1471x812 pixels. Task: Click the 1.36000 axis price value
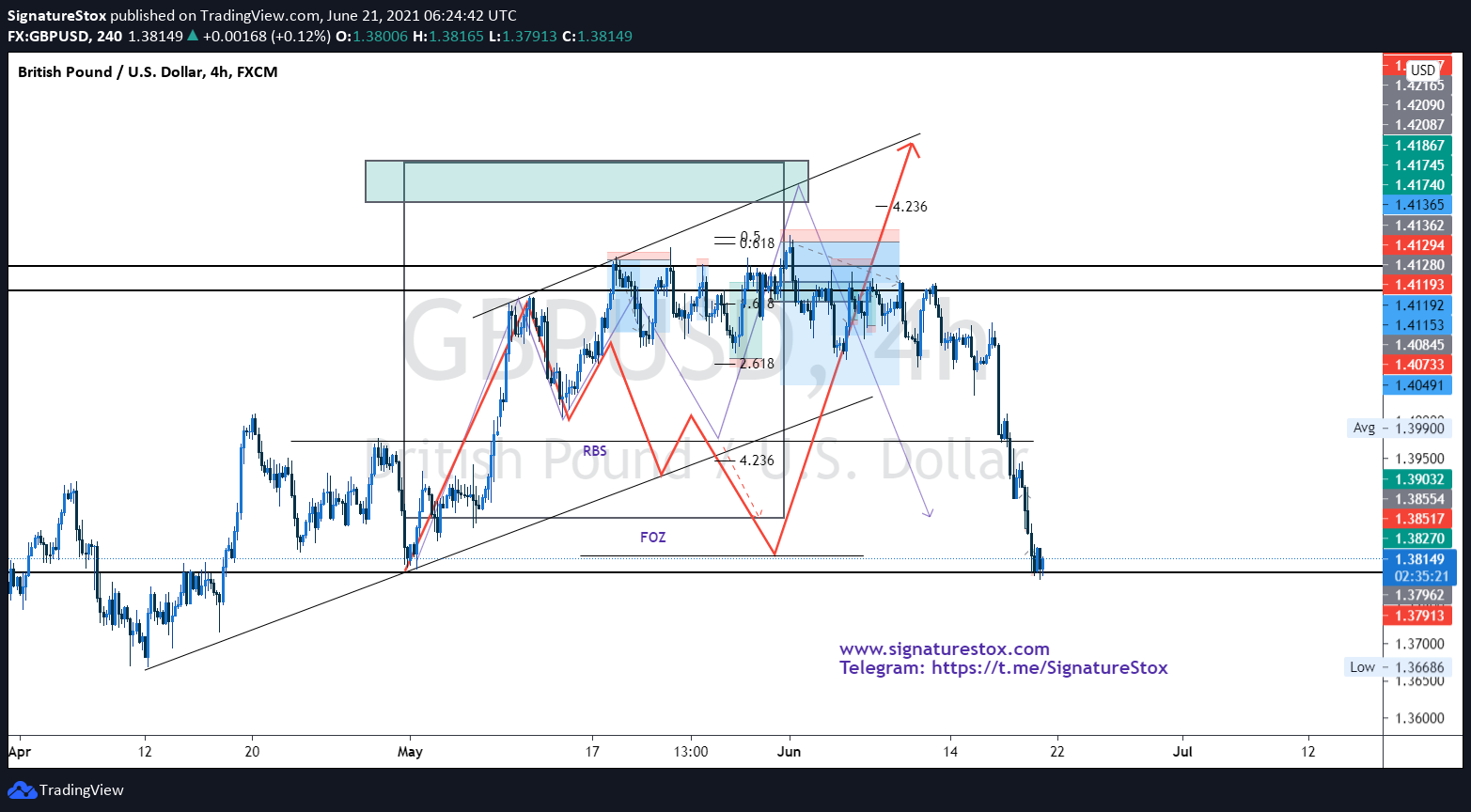[x=1419, y=718]
